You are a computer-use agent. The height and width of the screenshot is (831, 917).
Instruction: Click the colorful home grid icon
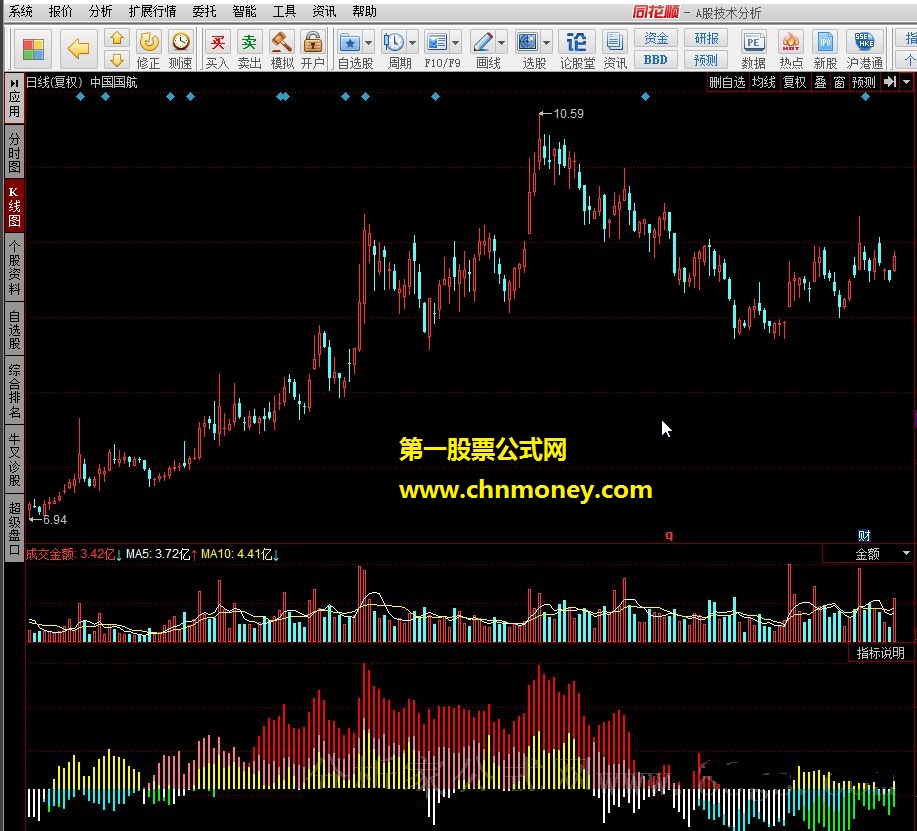[x=33, y=49]
